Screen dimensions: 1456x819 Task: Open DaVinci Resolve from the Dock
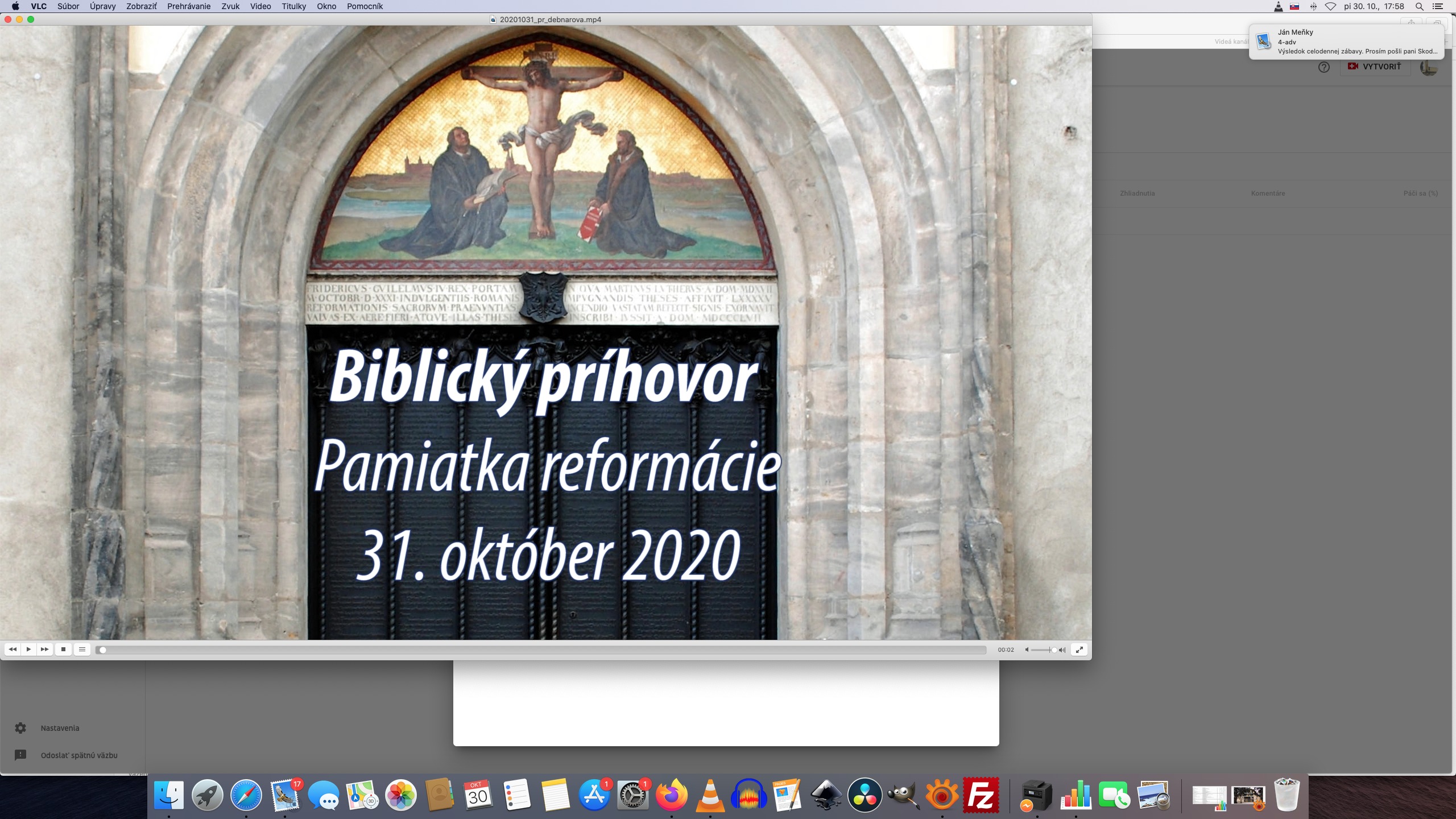coord(864,795)
